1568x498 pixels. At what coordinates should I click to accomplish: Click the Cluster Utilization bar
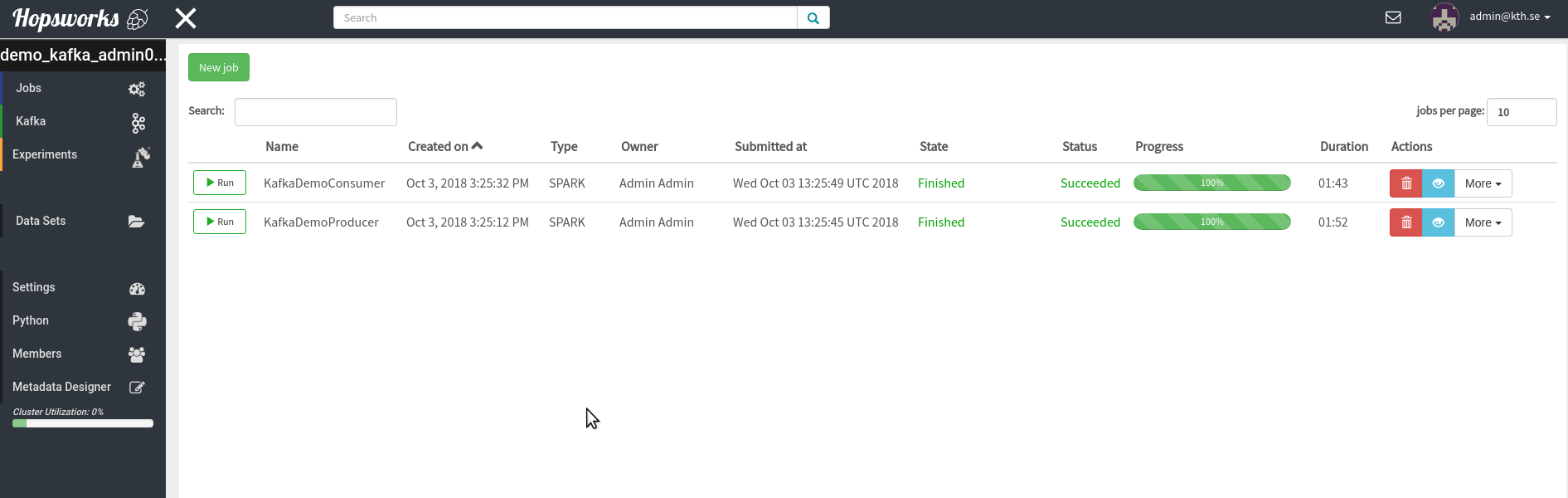[83, 423]
